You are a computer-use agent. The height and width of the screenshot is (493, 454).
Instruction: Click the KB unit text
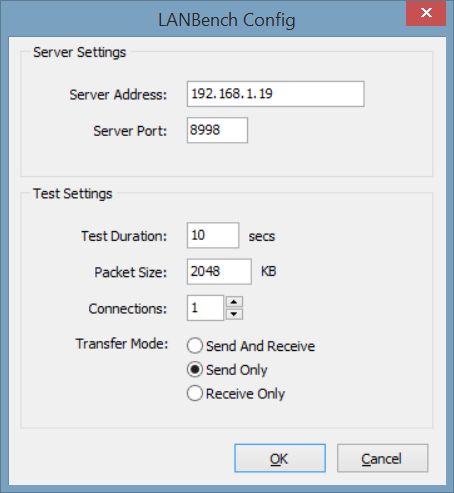pyautogui.click(x=268, y=271)
